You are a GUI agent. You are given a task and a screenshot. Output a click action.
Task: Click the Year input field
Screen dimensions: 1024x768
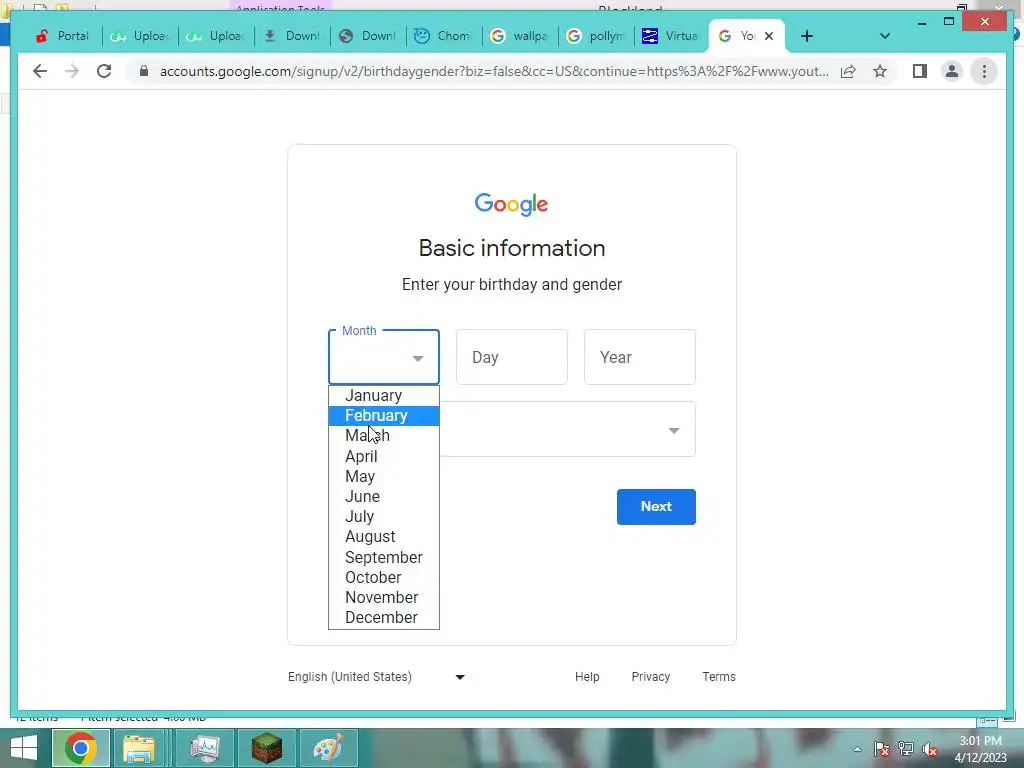(640, 357)
